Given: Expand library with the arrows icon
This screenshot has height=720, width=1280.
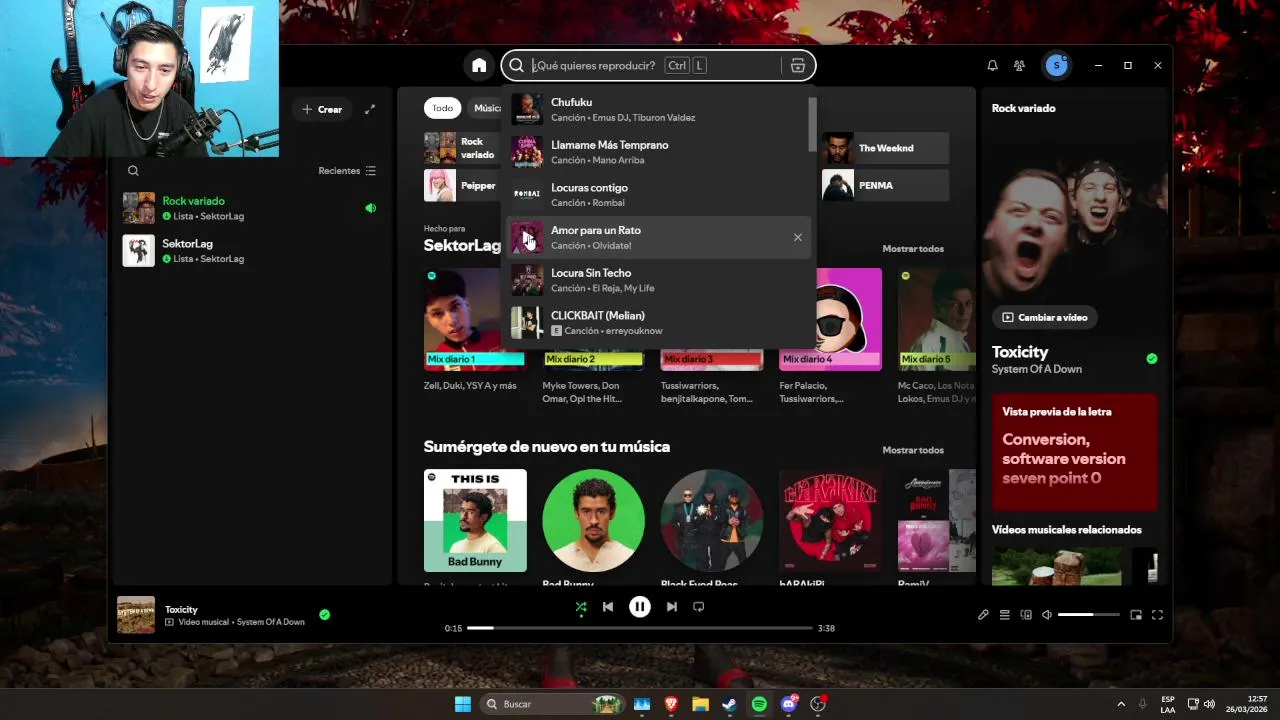Looking at the screenshot, I should click(x=369, y=109).
